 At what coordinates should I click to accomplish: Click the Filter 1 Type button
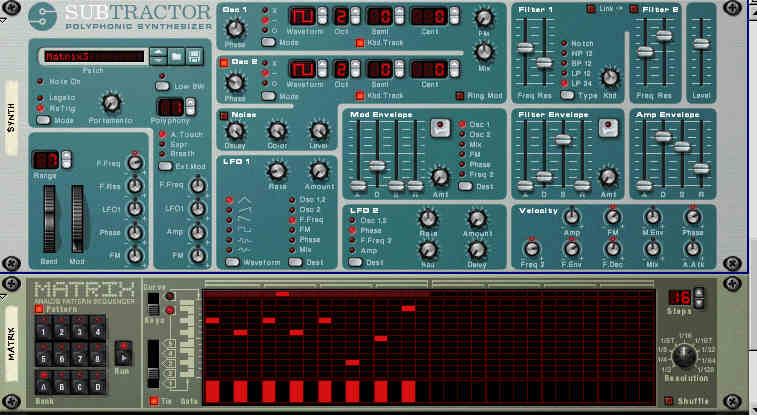[x=567, y=95]
